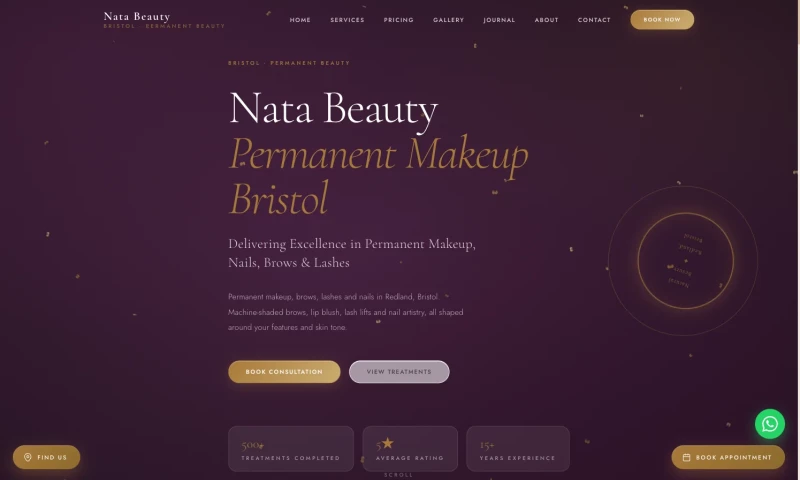The width and height of the screenshot is (800, 480).
Task: Select the 5 star Average Rating card
Action: coord(410,448)
